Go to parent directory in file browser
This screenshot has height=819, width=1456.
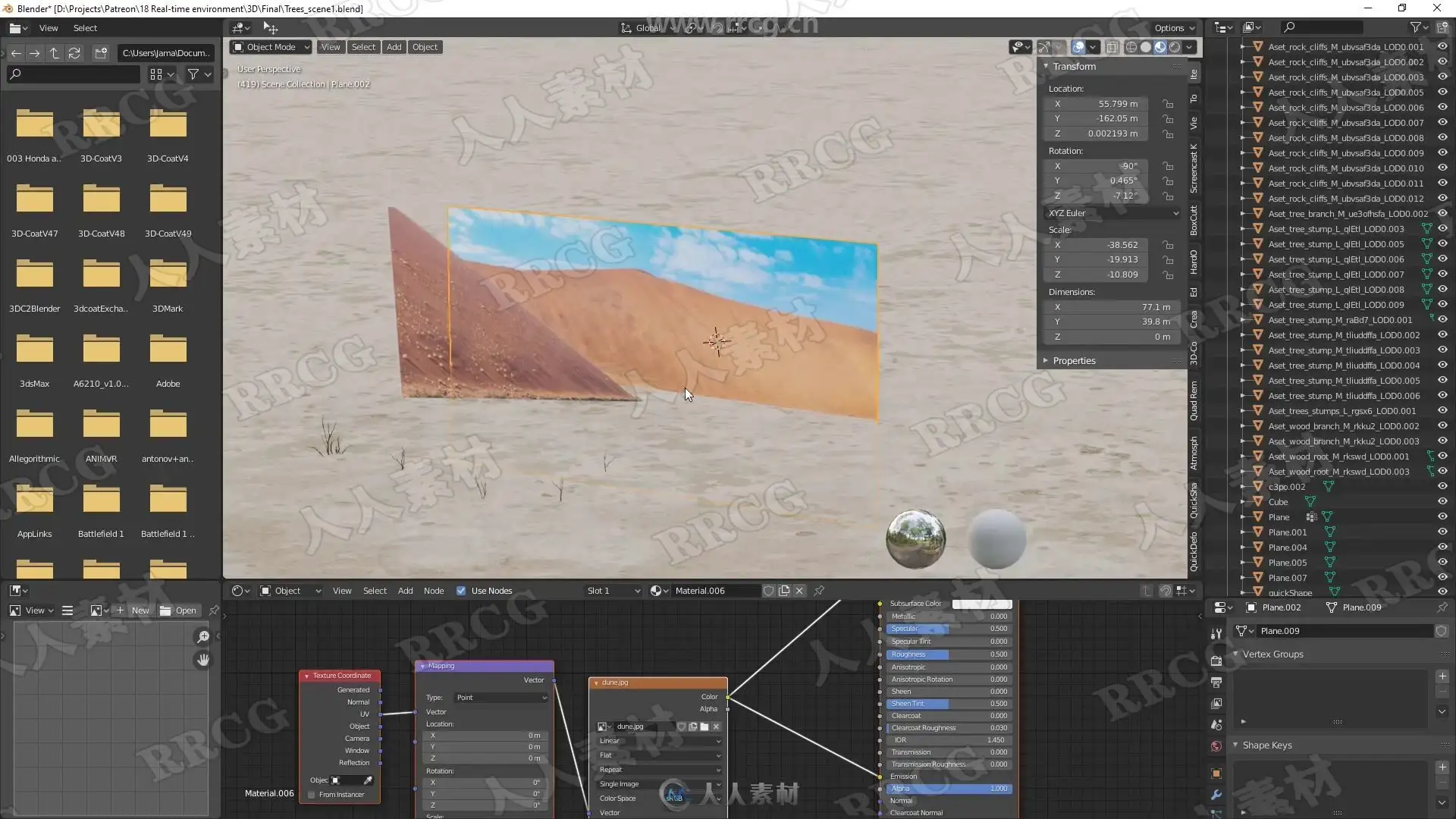[55, 53]
